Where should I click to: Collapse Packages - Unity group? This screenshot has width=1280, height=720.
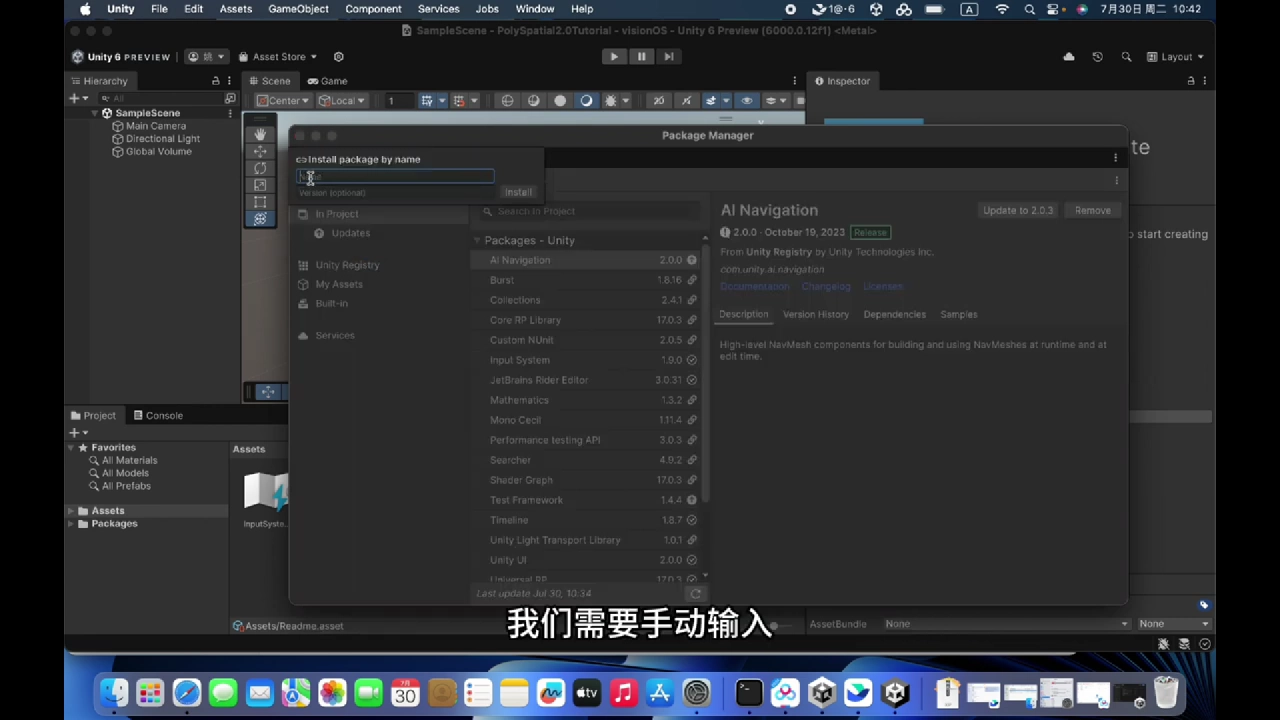click(x=477, y=241)
